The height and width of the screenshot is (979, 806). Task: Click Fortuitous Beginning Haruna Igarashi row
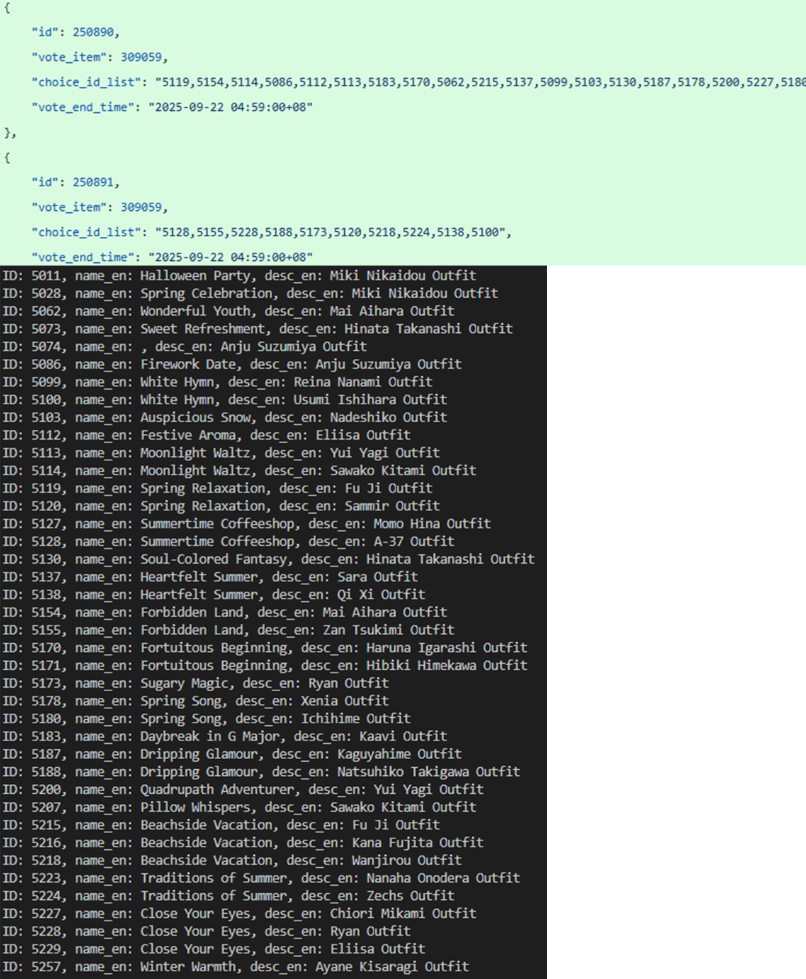pos(265,647)
